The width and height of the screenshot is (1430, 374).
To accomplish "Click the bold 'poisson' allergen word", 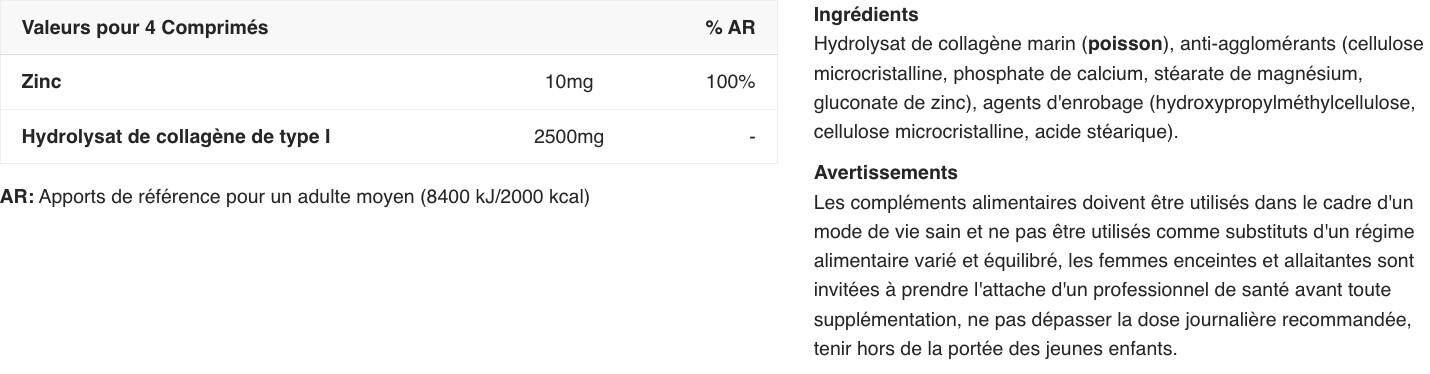I will tap(1125, 44).
